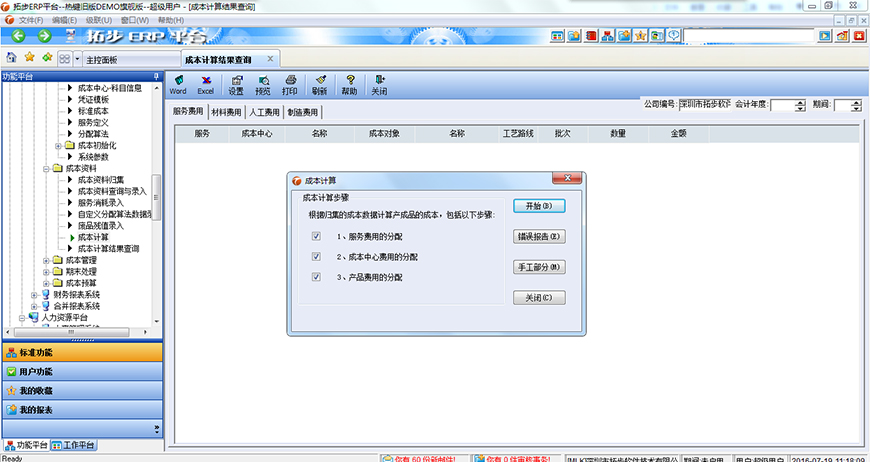The image size is (870, 462).
Task: Click the 错误报告(E) button
Action: click(x=539, y=237)
